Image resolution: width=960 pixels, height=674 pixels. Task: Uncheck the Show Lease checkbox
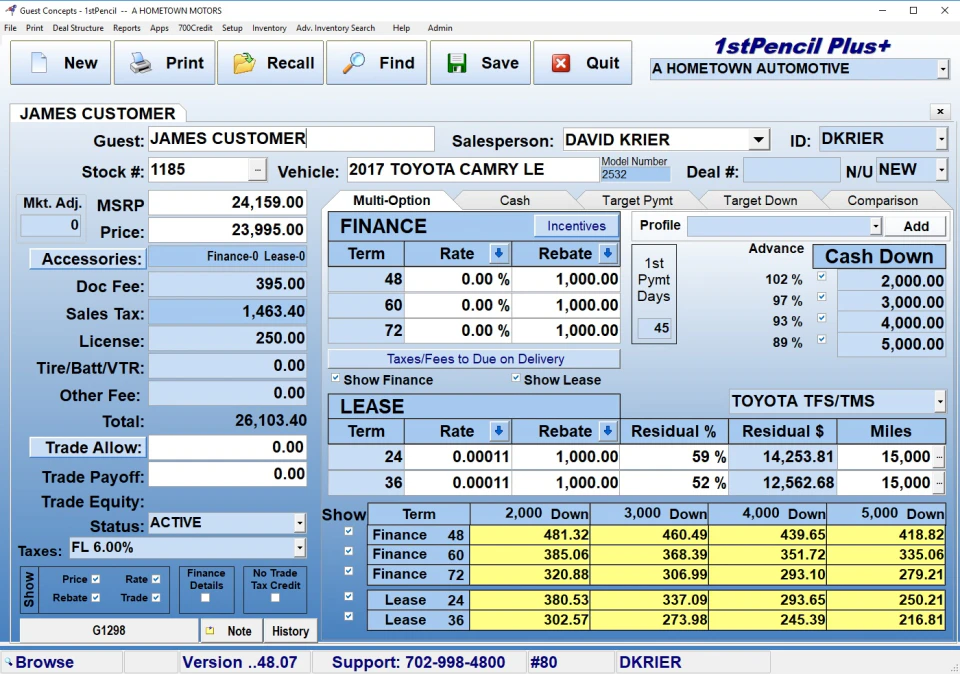(516, 379)
